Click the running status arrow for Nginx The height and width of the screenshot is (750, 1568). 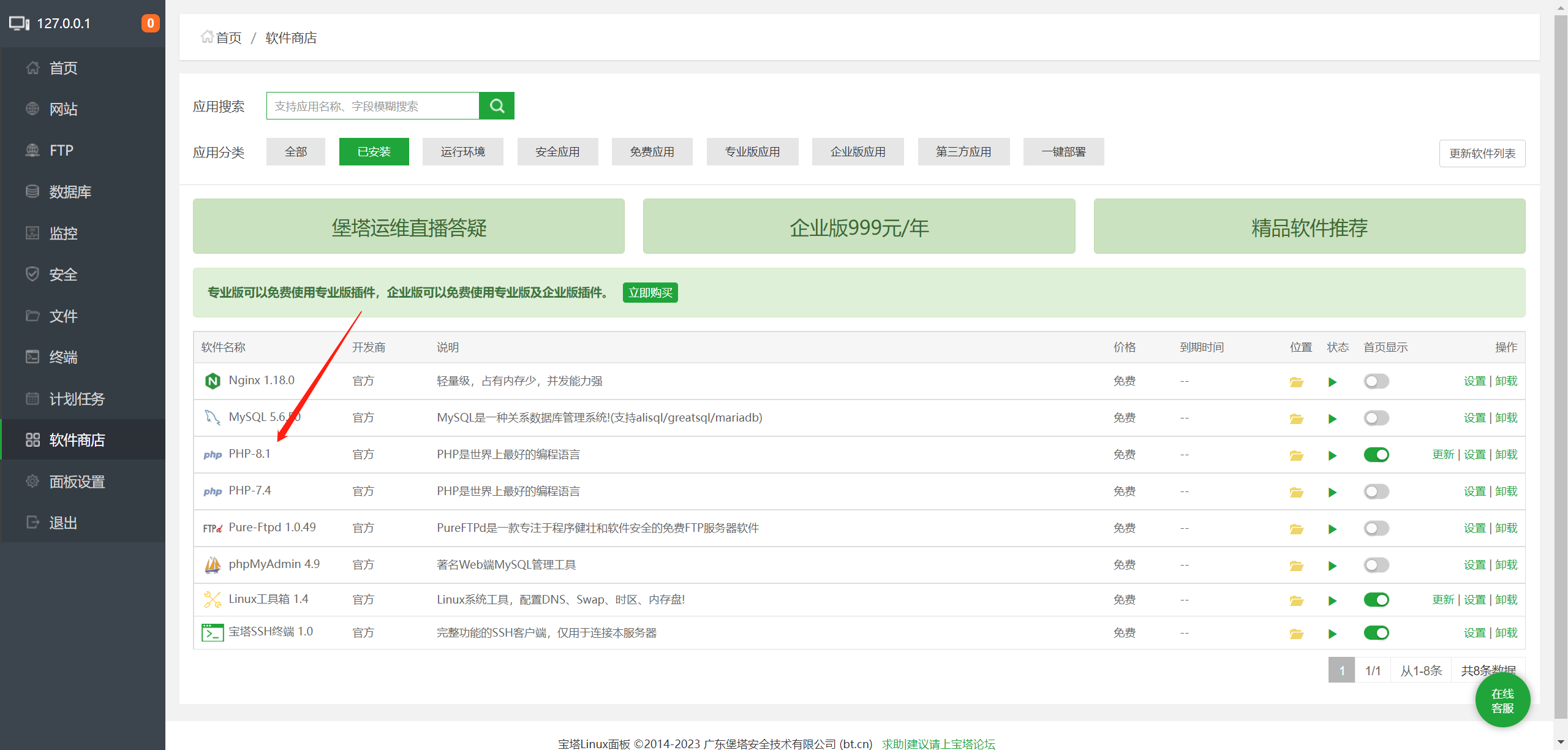click(1332, 382)
